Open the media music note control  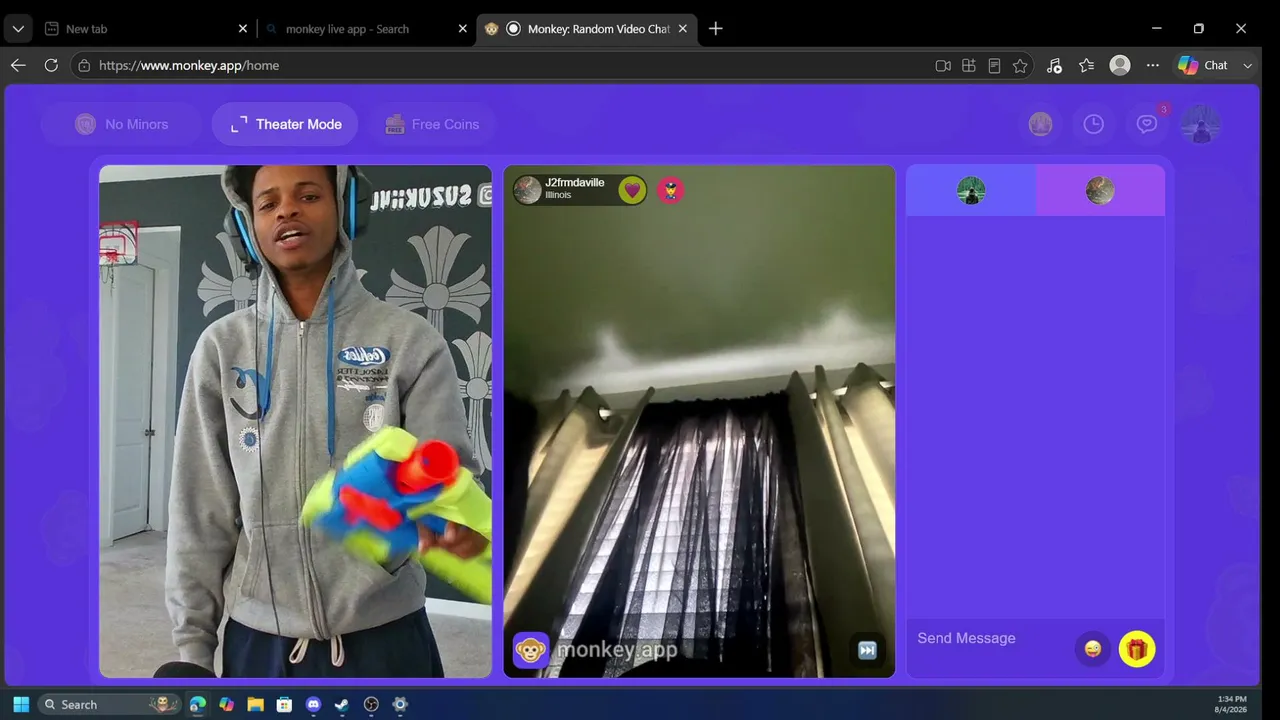pos(1054,65)
